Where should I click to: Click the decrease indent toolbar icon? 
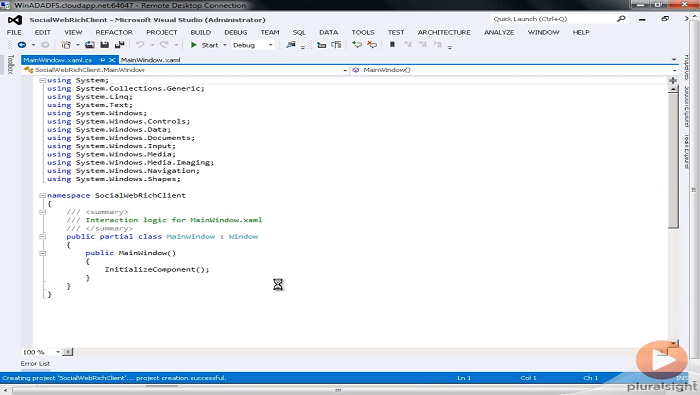click(321, 45)
